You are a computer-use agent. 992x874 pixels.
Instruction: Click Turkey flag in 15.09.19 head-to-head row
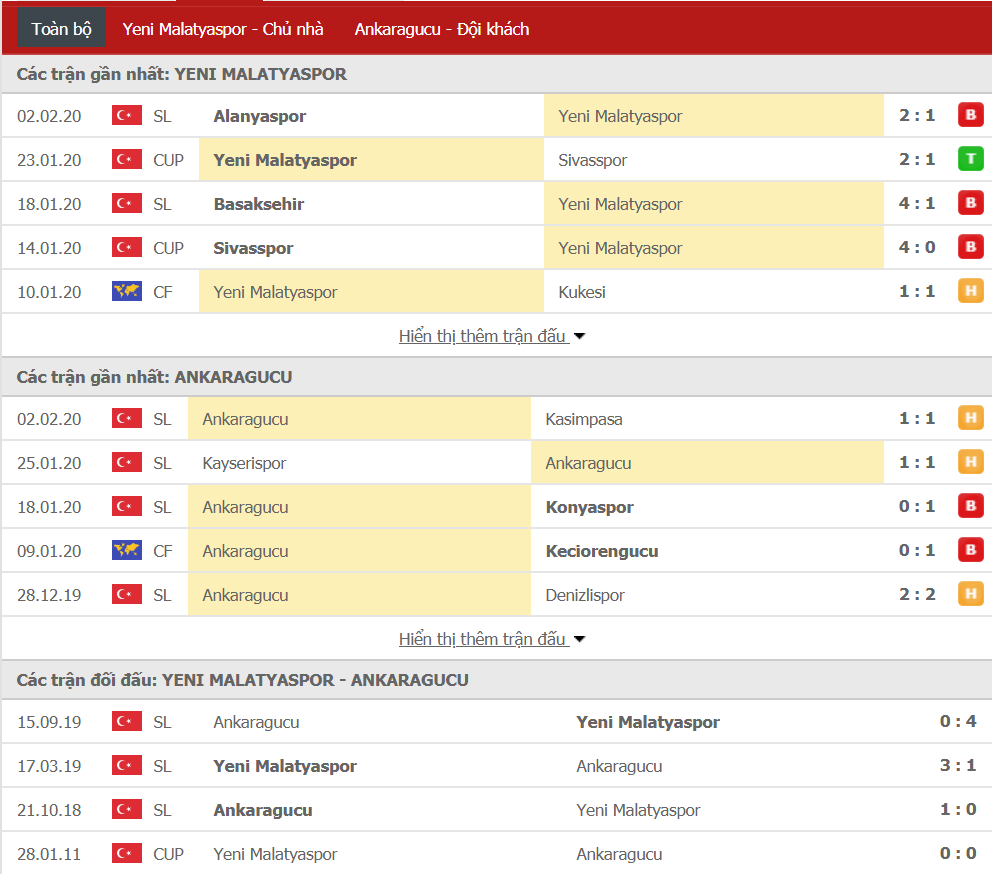127,721
